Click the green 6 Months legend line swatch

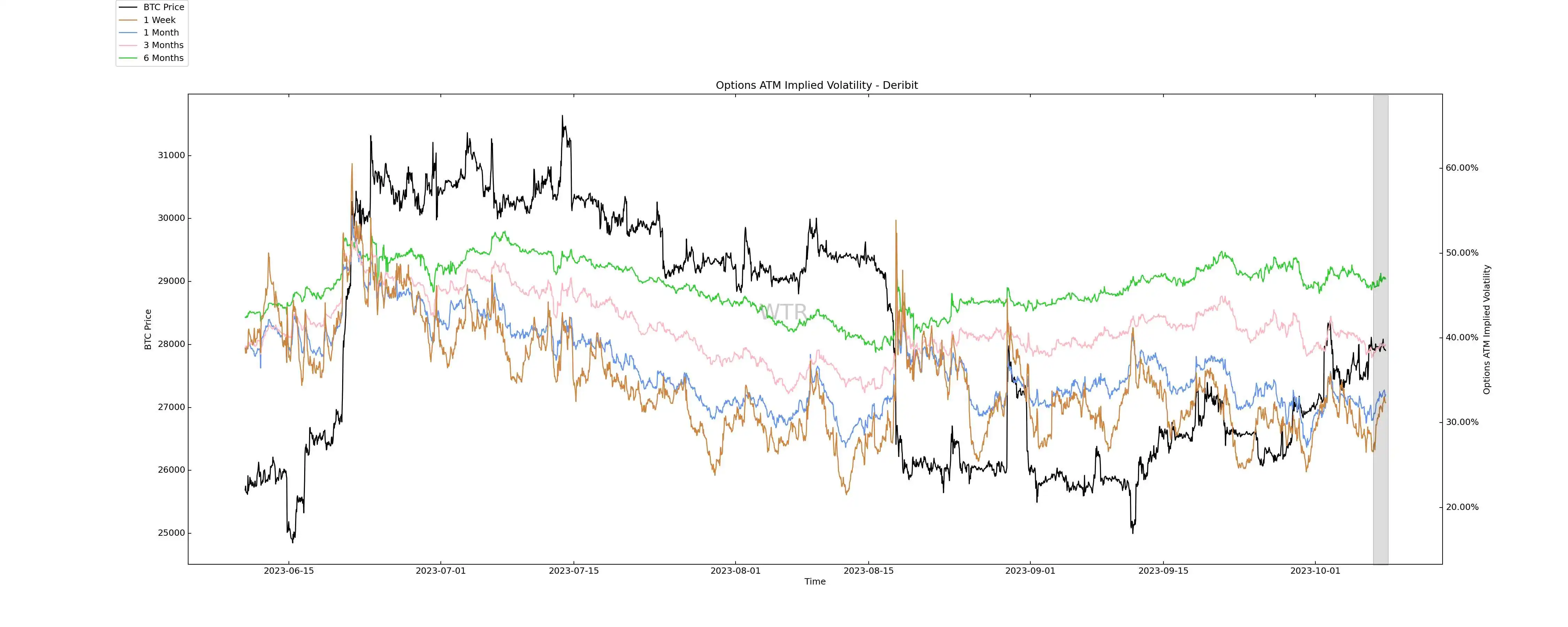tap(128, 58)
